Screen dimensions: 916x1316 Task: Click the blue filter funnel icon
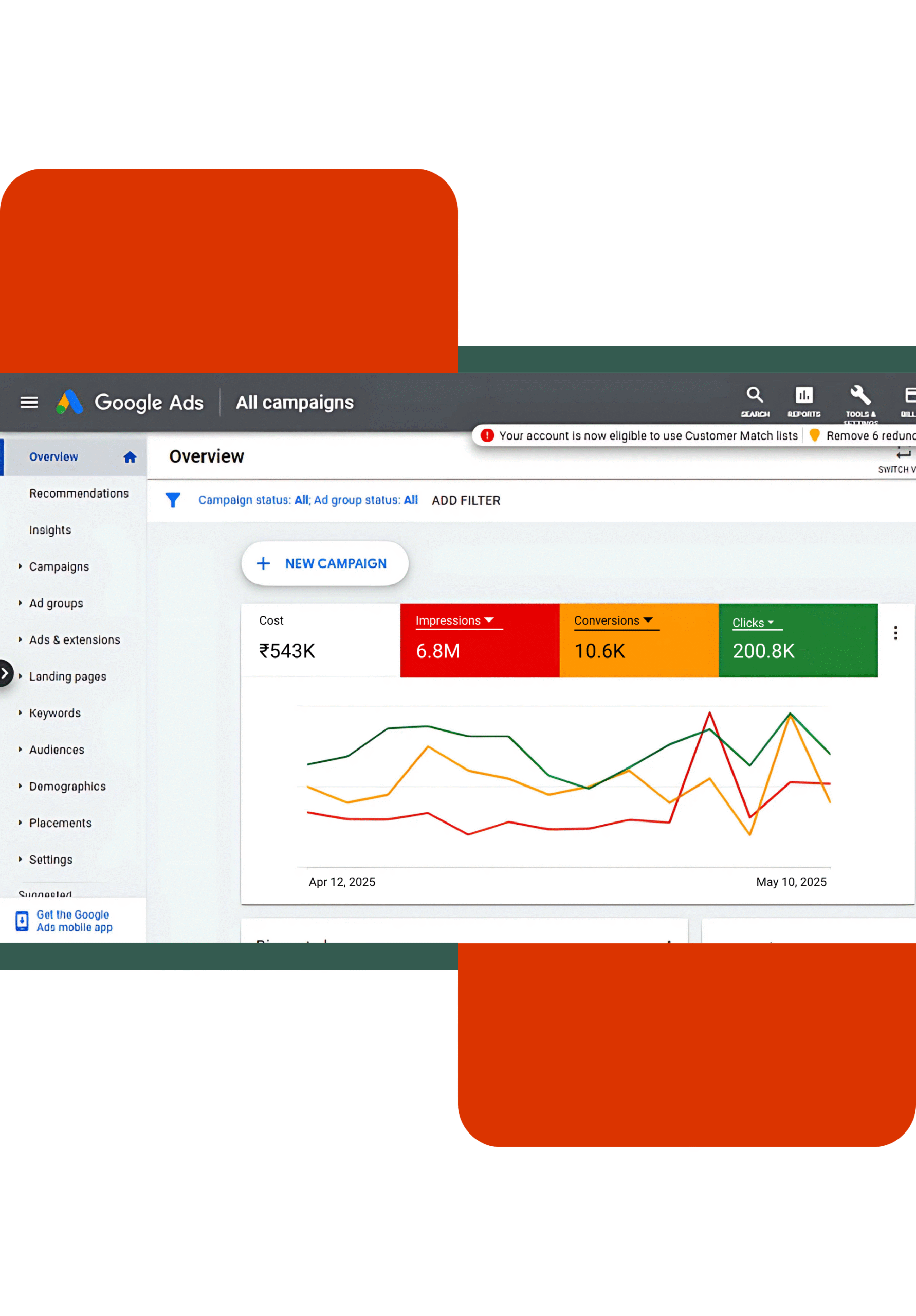pyautogui.click(x=173, y=500)
